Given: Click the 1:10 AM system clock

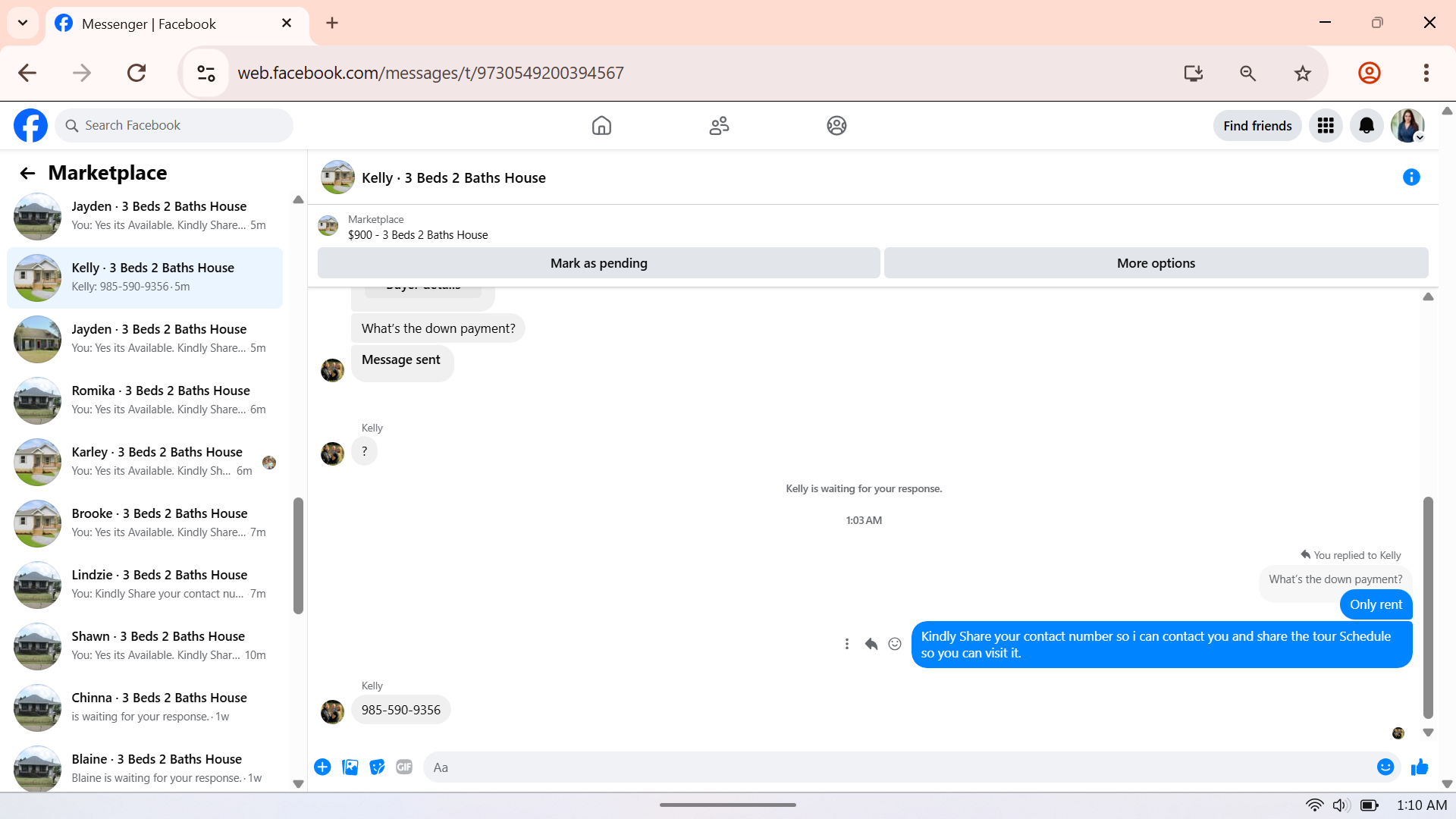Looking at the screenshot, I should [x=1422, y=805].
